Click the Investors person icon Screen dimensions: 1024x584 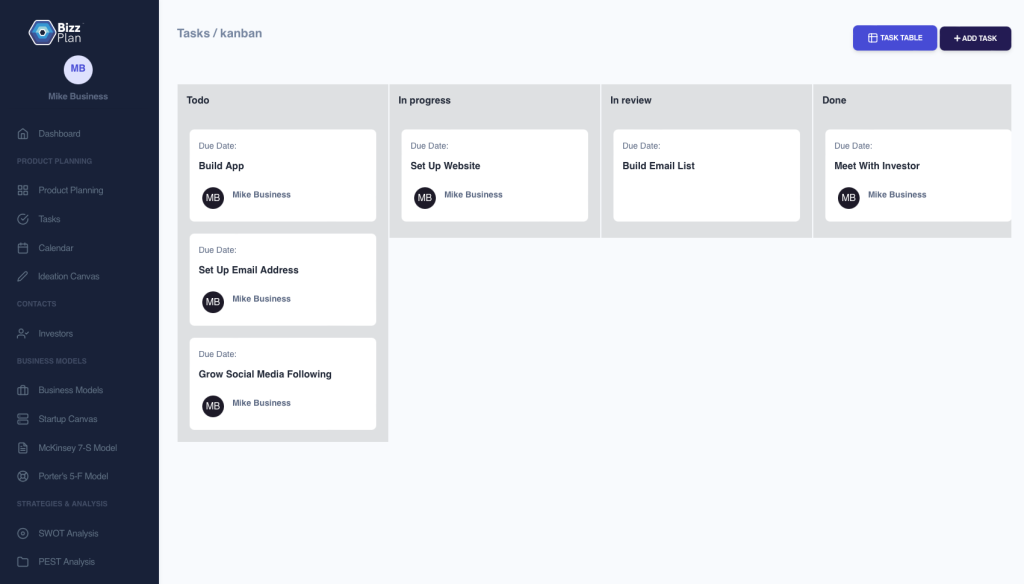23,334
